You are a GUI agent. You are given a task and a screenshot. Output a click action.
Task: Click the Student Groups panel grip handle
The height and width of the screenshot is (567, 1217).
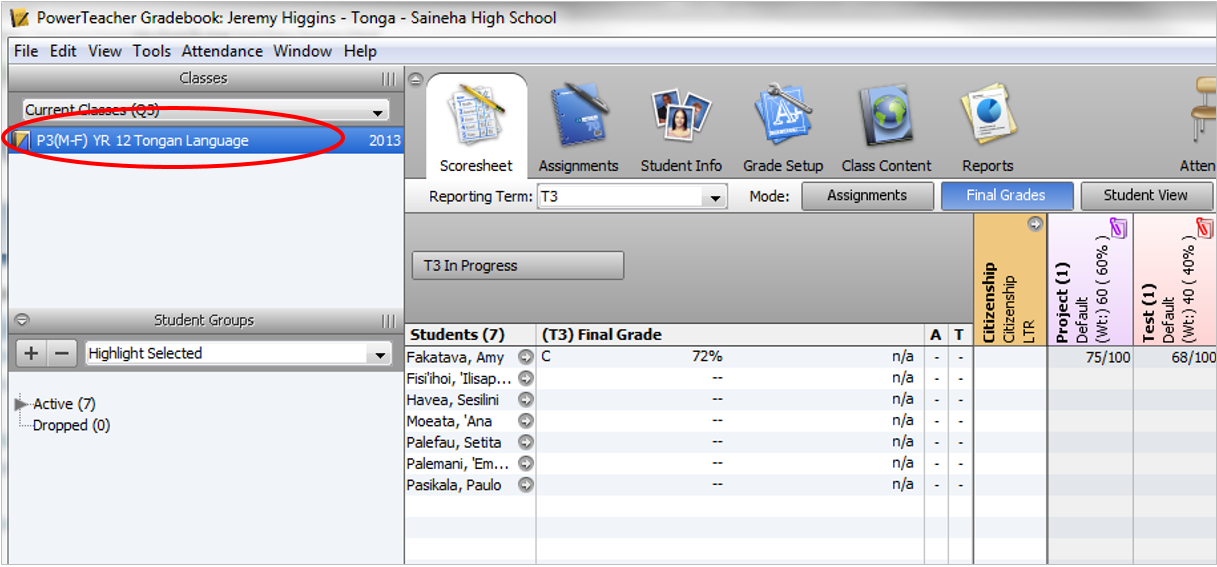(389, 321)
